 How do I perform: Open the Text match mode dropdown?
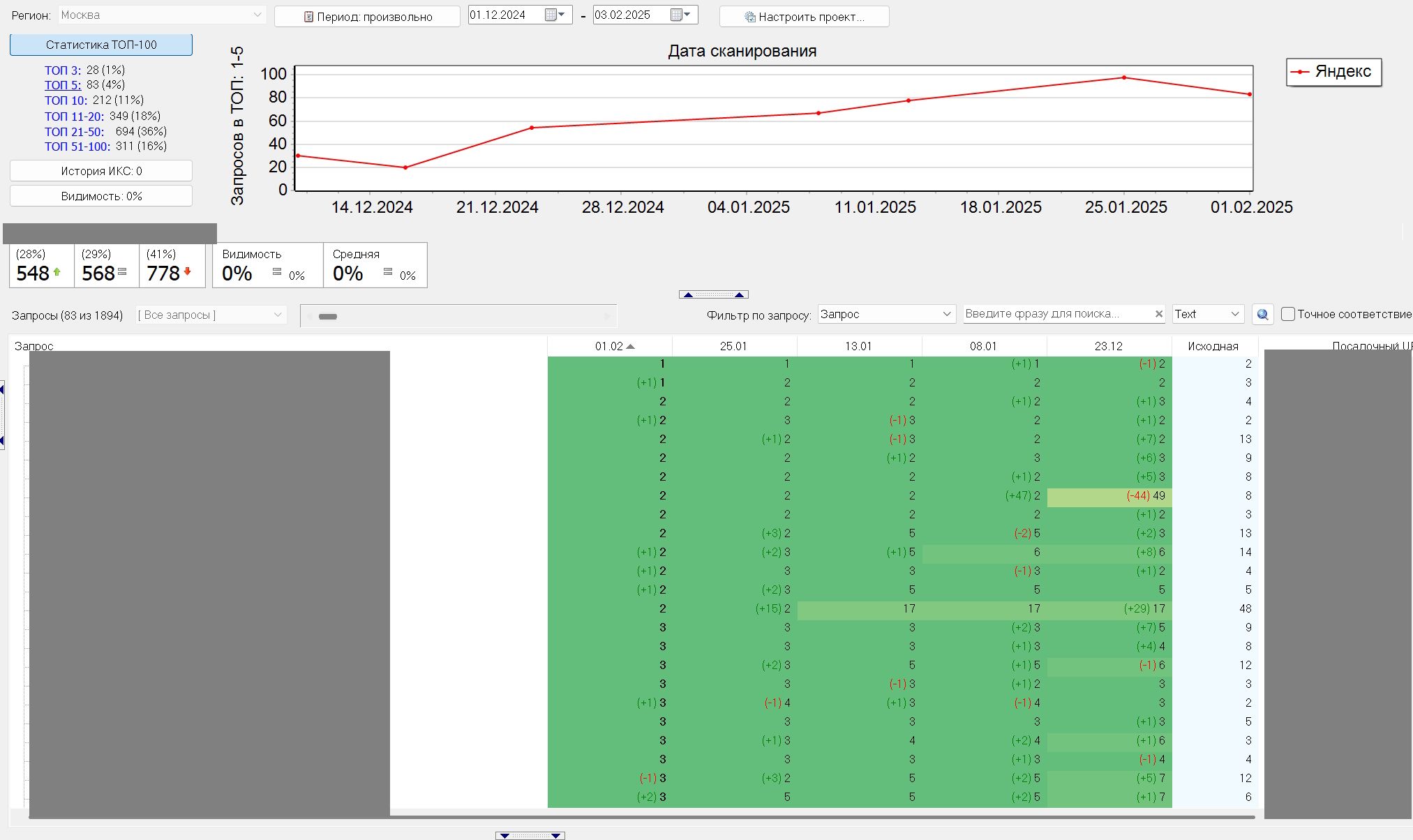pyautogui.click(x=1234, y=315)
